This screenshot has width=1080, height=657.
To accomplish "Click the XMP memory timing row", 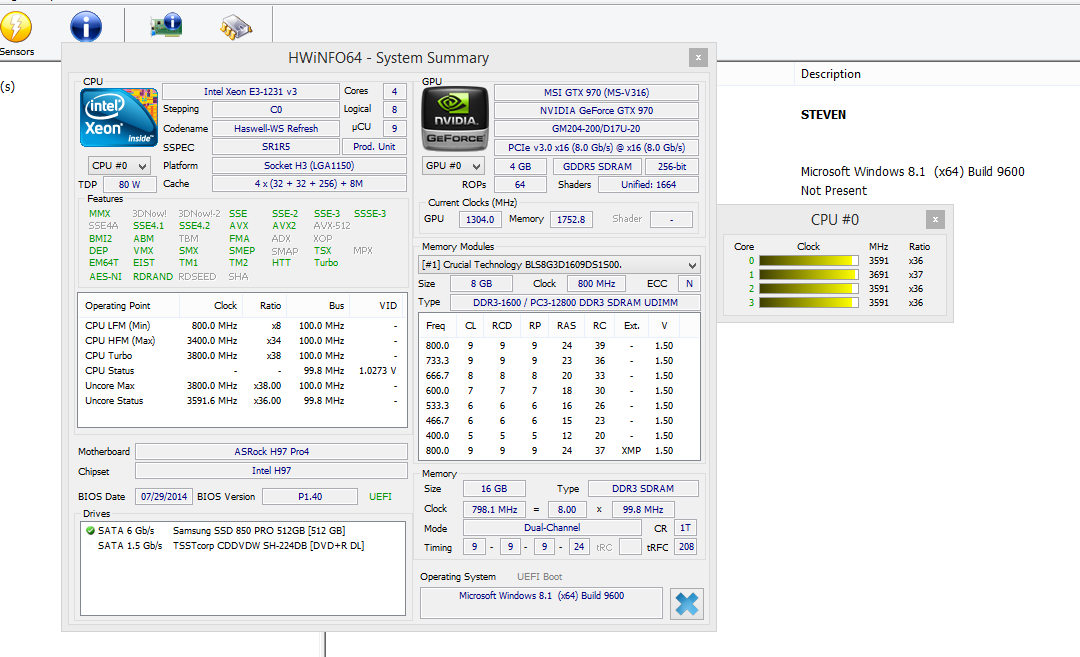I will pyautogui.click(x=559, y=451).
